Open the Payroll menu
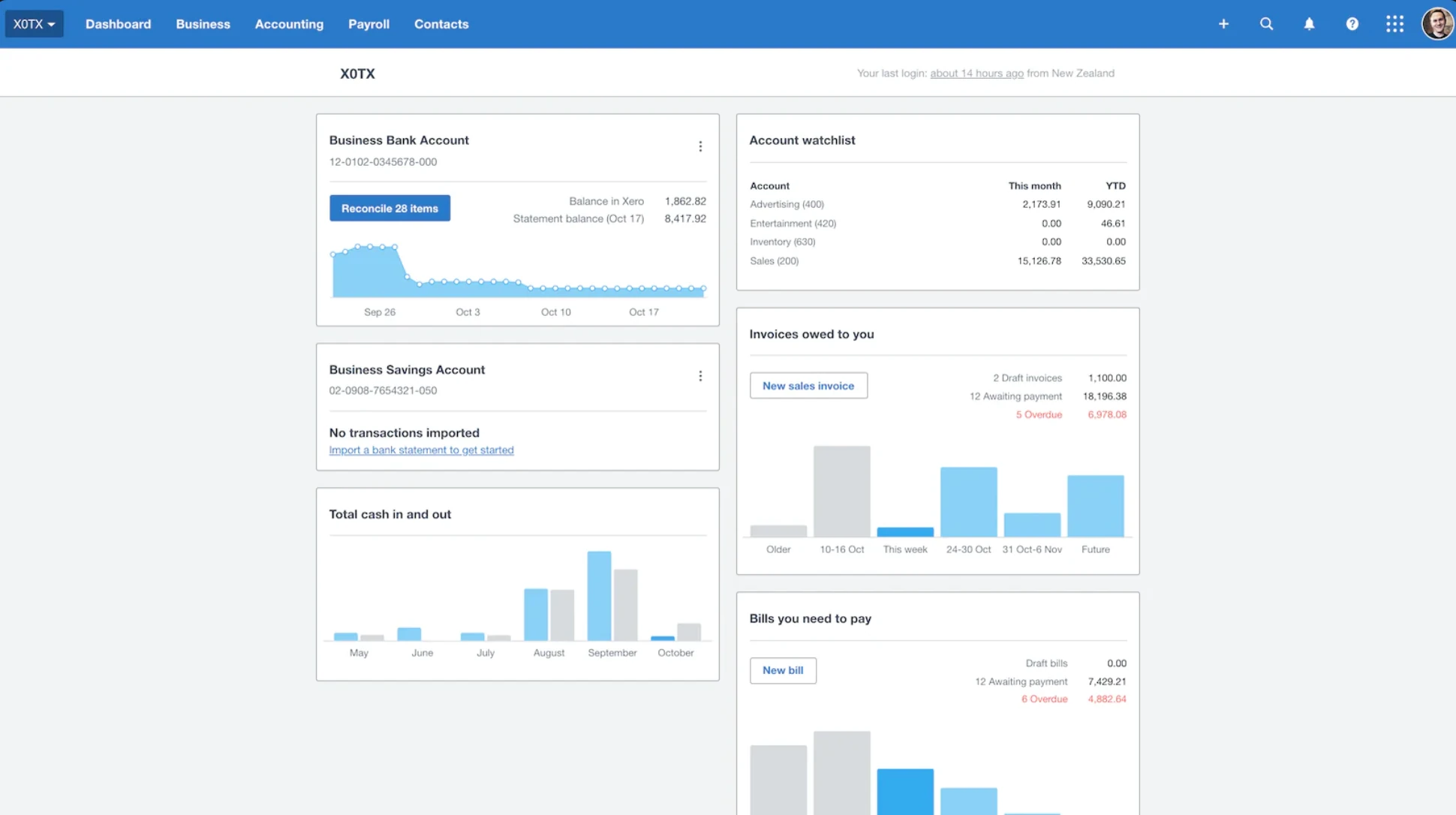 click(369, 24)
